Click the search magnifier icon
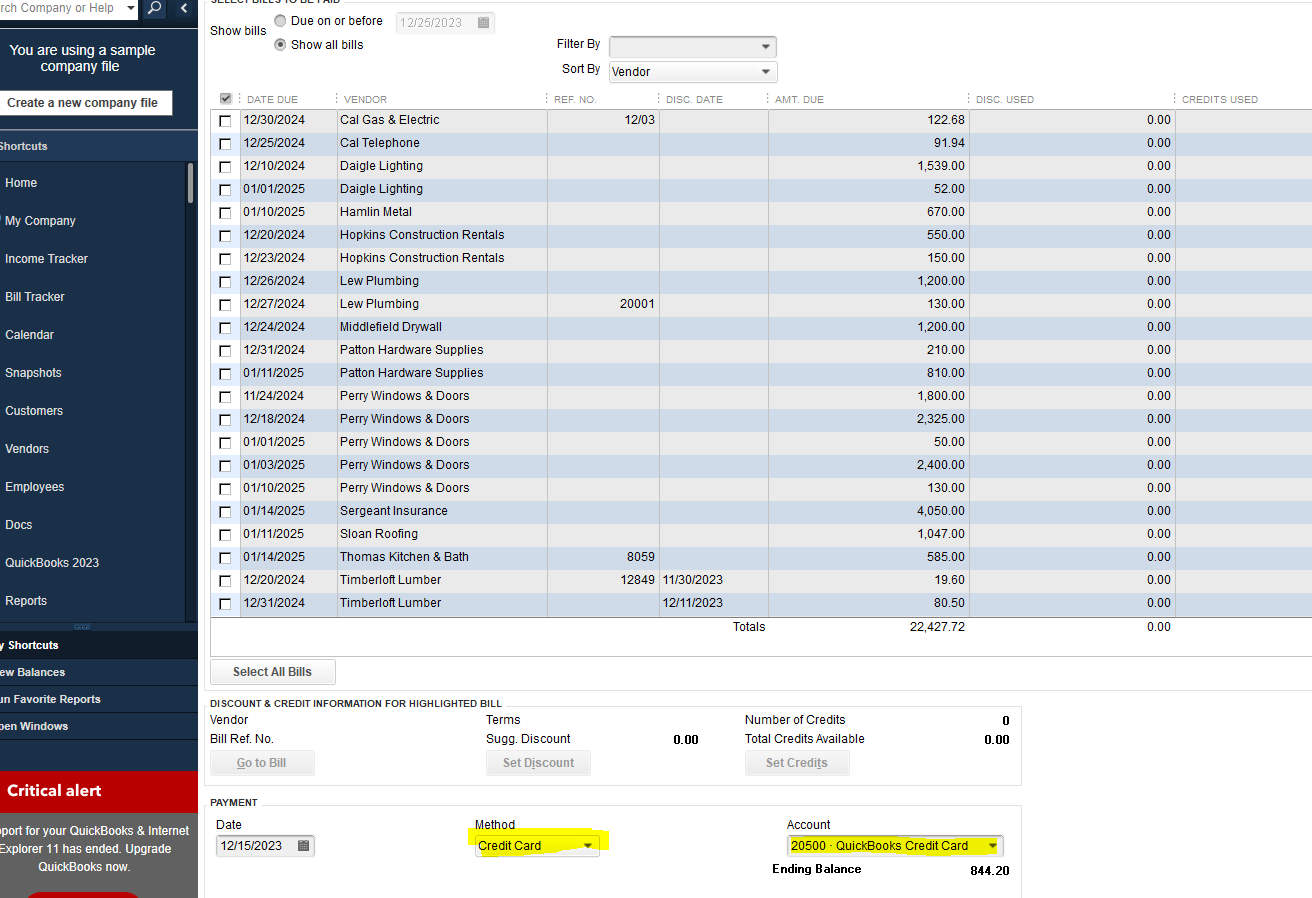Image resolution: width=1312 pixels, height=898 pixels. coord(155,9)
